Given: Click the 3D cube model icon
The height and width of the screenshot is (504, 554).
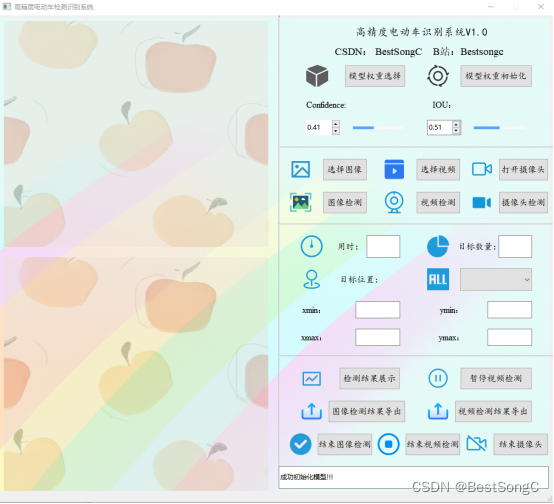Looking at the screenshot, I should tap(317, 76).
